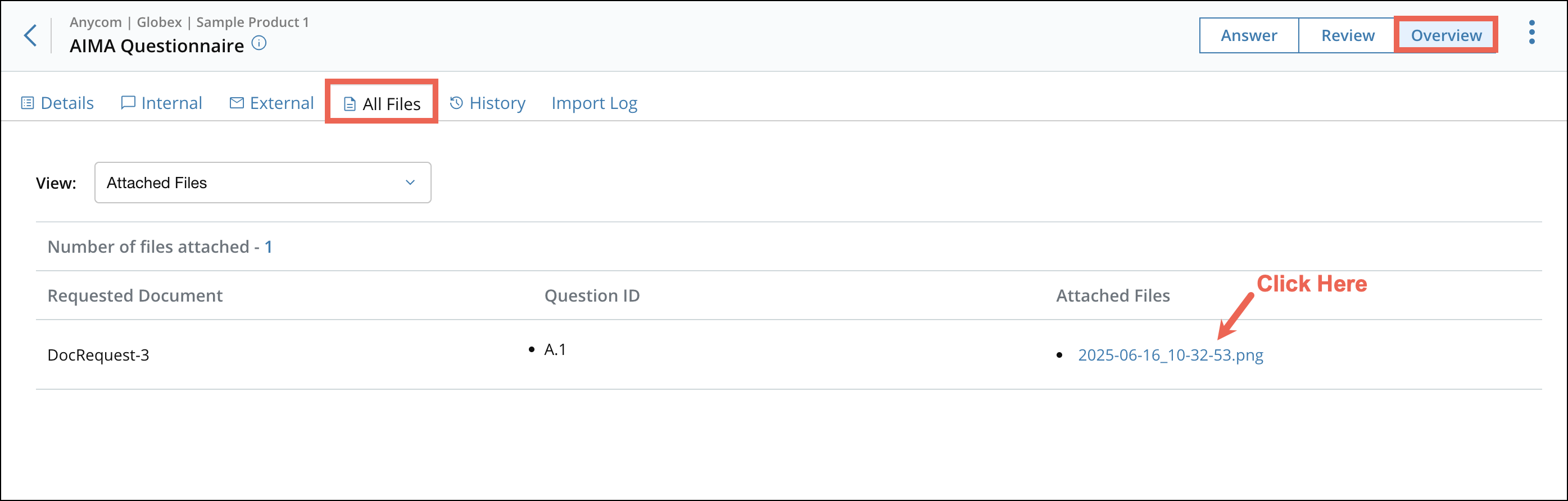1568x501 pixels.
Task: Select the Review mode button
Action: click(x=1348, y=35)
